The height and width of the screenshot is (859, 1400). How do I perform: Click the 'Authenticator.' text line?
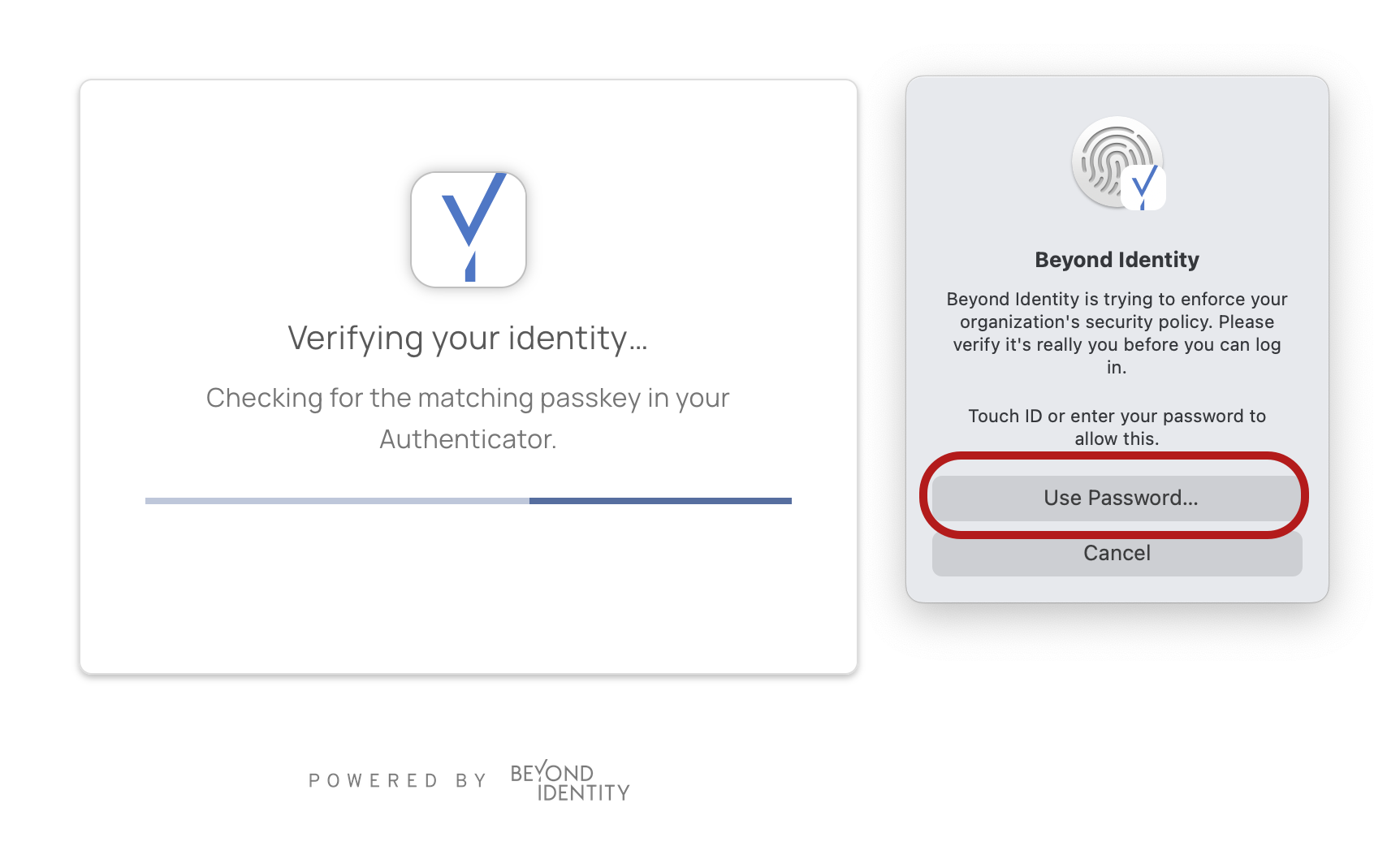pyautogui.click(x=468, y=439)
